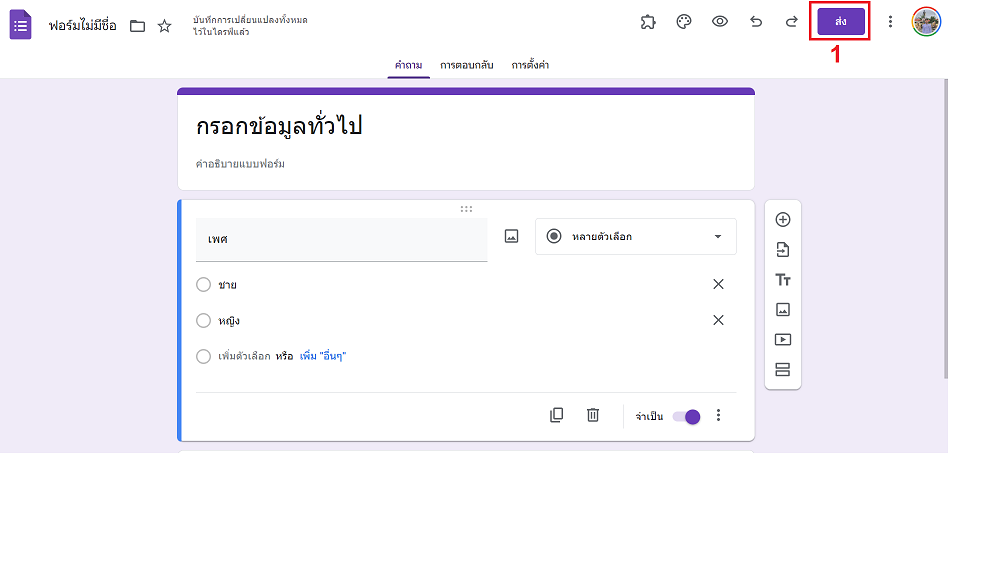Image resolution: width=999 pixels, height=581 pixels.
Task: Add title and description with Tt icon
Action: 783,280
